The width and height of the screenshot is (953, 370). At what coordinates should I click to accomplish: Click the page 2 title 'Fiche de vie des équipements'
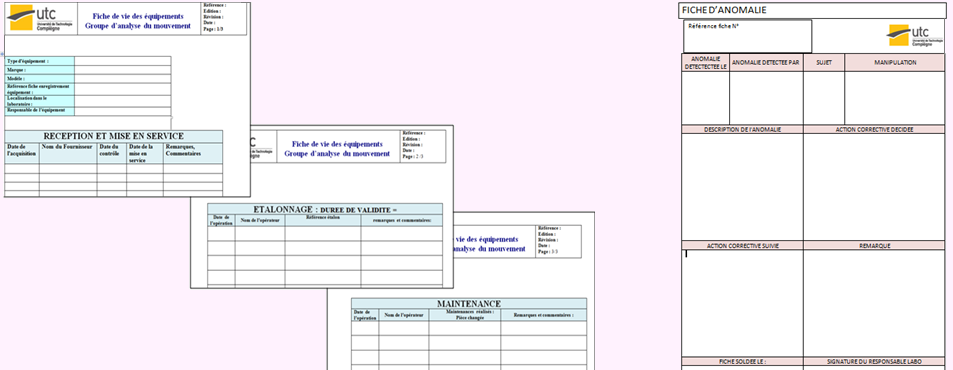(x=337, y=145)
